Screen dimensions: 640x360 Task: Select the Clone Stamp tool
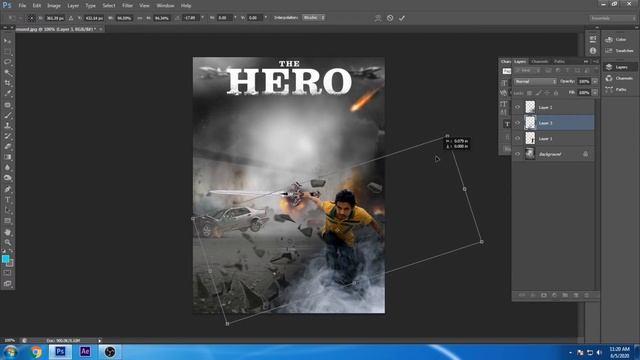coord(7,126)
